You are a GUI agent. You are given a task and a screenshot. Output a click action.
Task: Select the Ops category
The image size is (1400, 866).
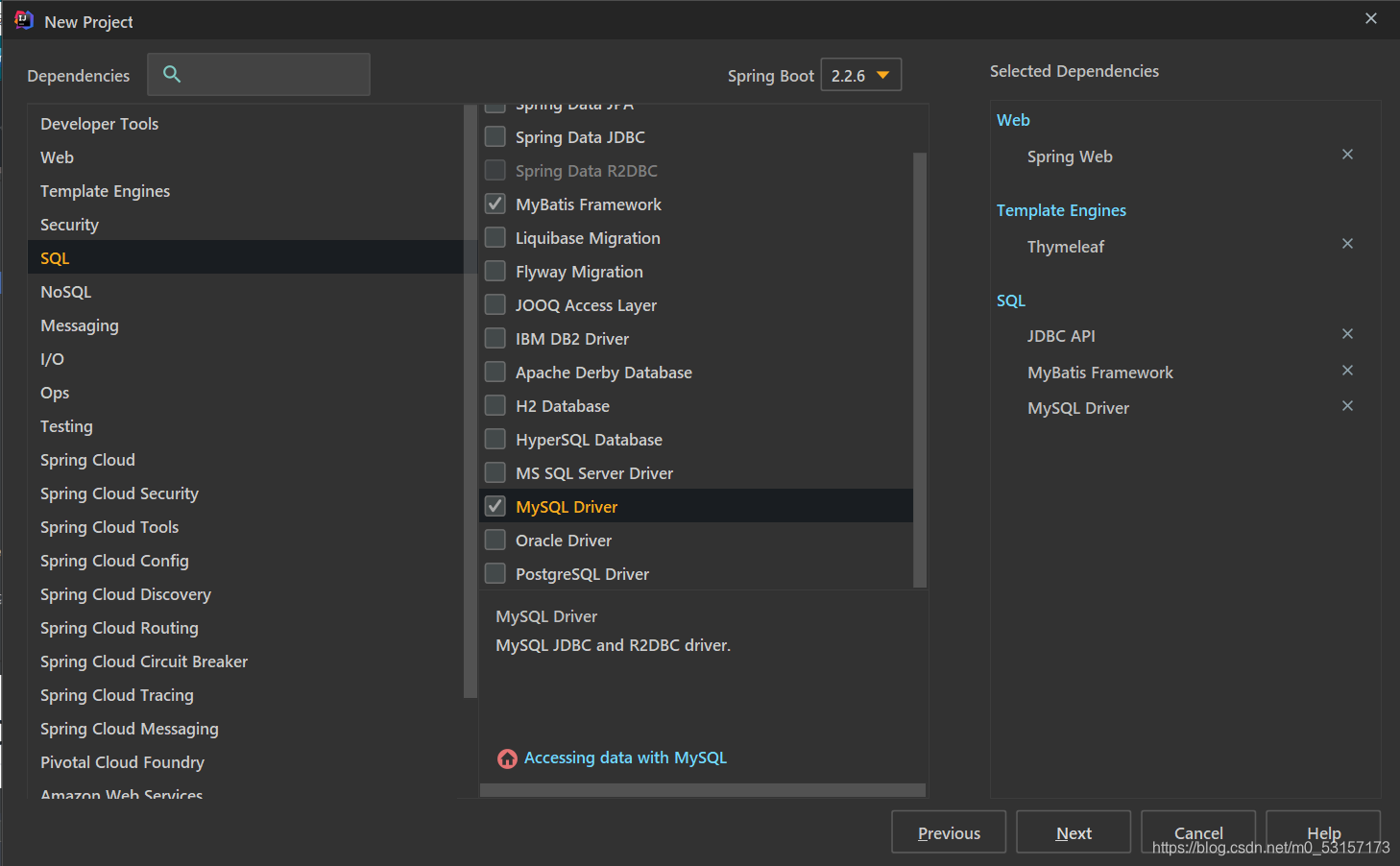tap(246, 393)
